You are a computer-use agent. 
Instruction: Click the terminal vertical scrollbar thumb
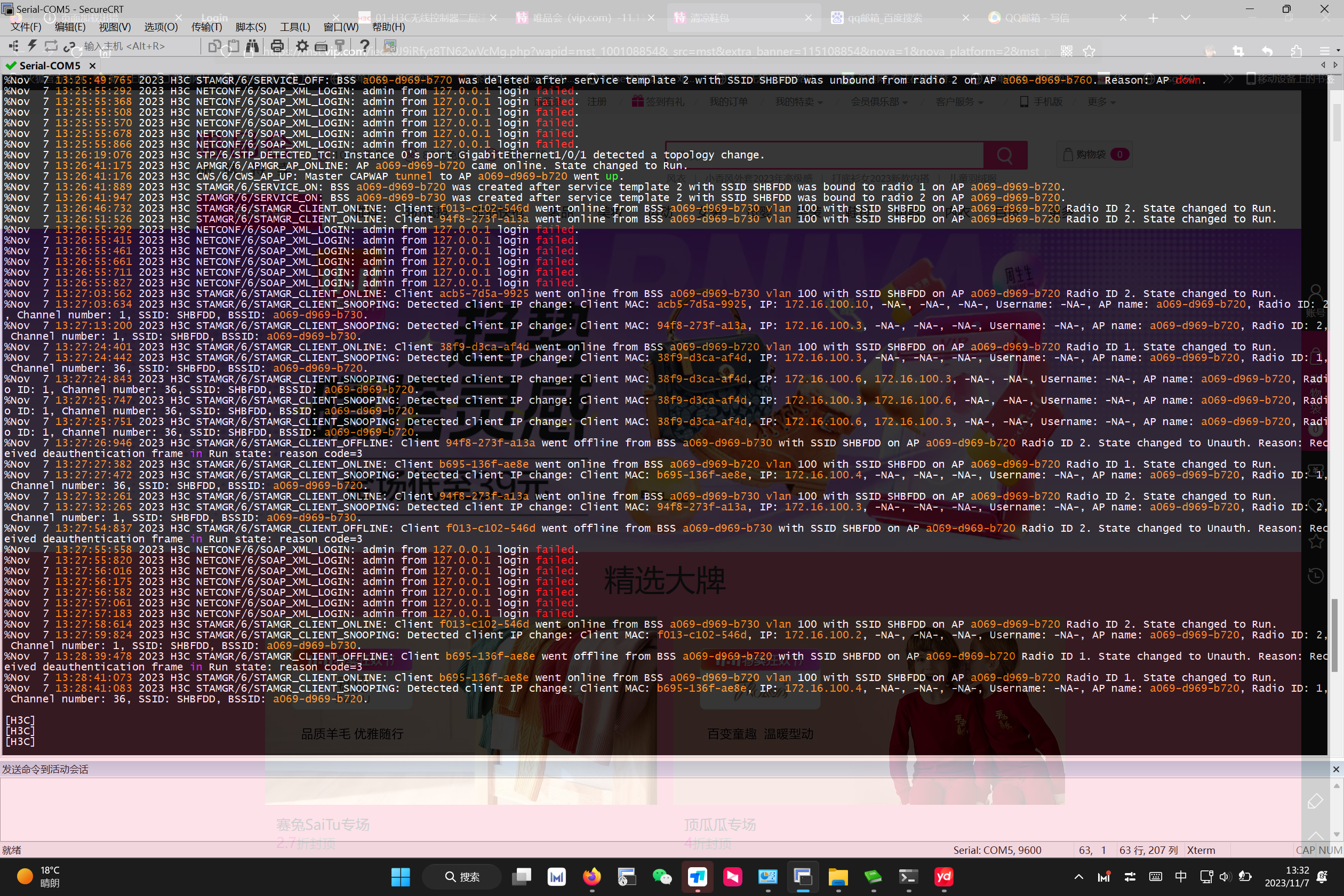coord(1335,634)
